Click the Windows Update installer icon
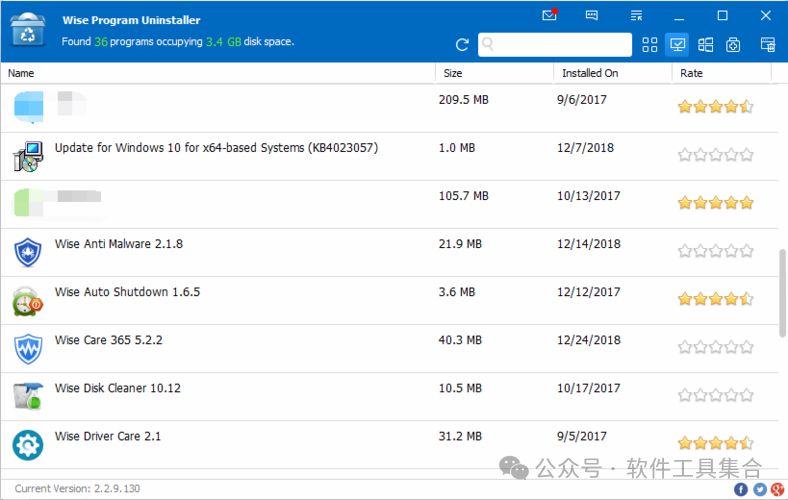 pos(28,157)
